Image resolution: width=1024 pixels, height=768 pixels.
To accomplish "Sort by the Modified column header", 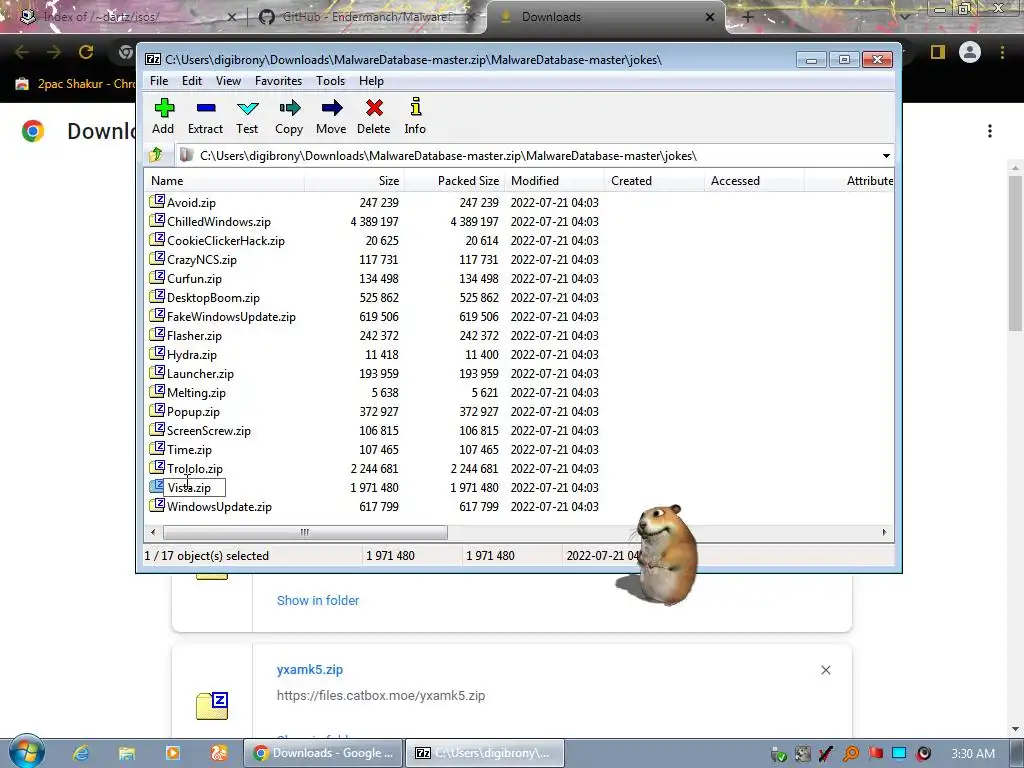I will pyautogui.click(x=554, y=181).
